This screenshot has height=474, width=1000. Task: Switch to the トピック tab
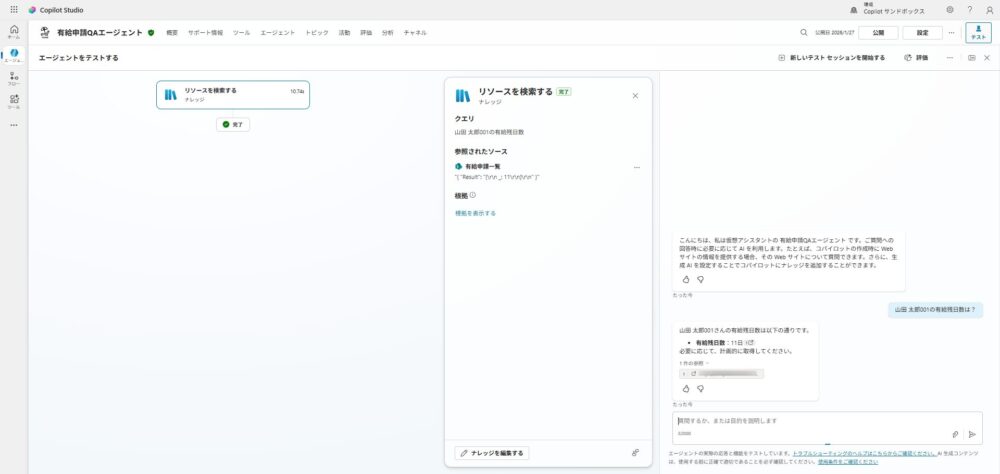pyautogui.click(x=316, y=33)
